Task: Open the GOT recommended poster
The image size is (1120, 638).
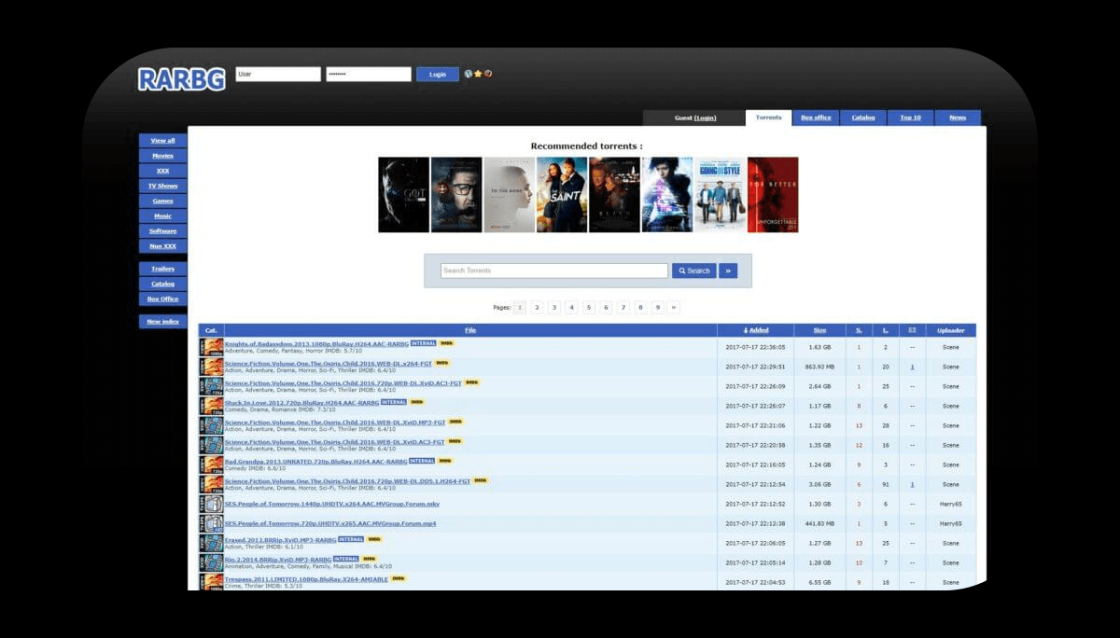Action: click(x=404, y=195)
